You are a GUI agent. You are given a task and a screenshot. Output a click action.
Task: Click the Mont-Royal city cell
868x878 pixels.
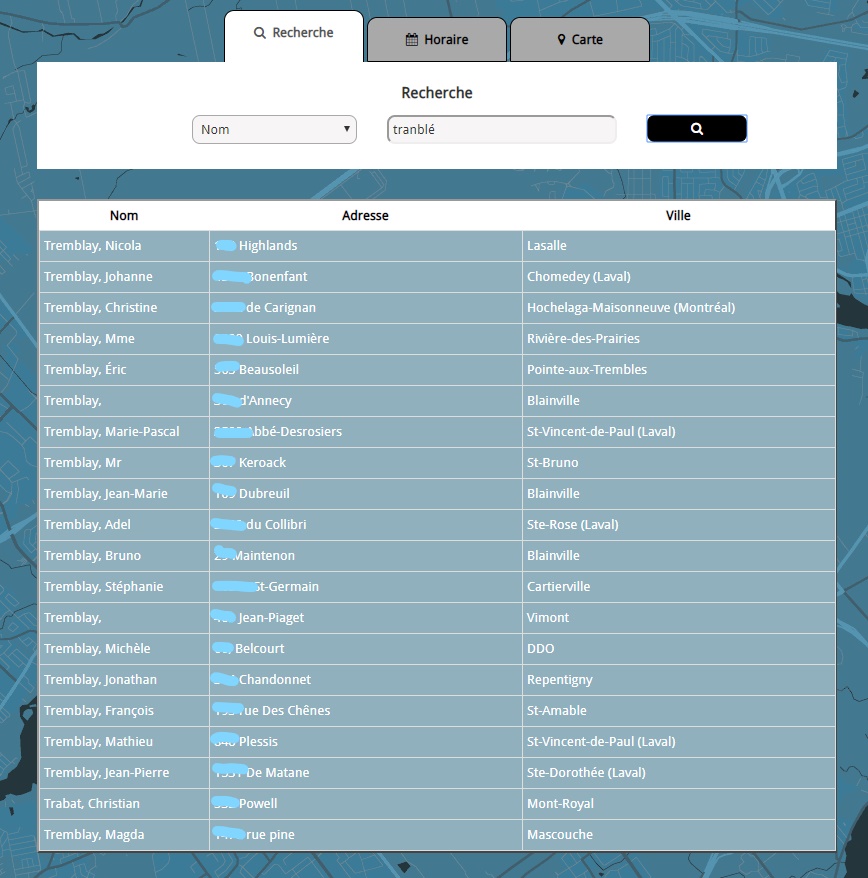pyautogui.click(x=560, y=804)
